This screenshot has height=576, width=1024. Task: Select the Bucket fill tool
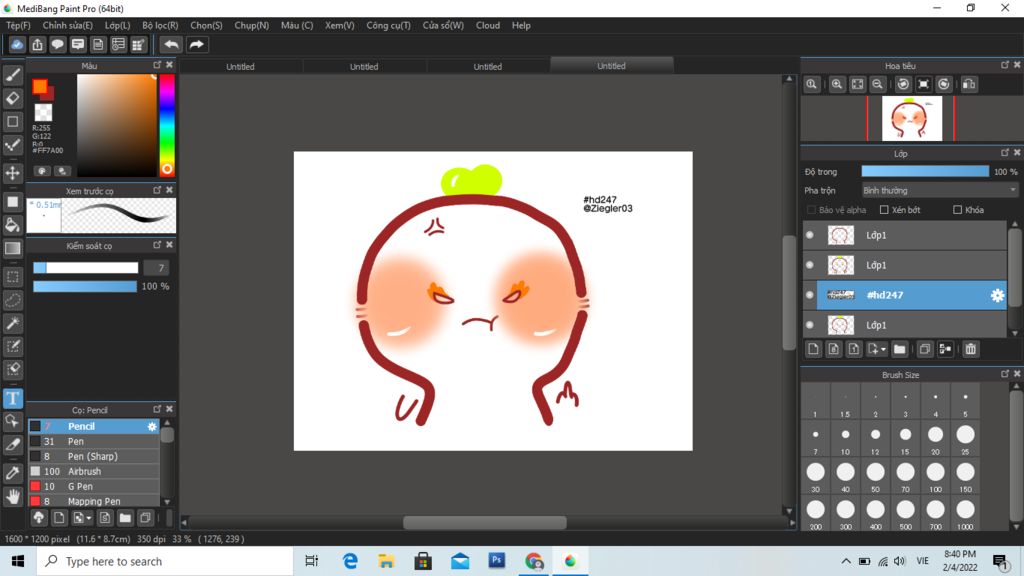[x=12, y=225]
